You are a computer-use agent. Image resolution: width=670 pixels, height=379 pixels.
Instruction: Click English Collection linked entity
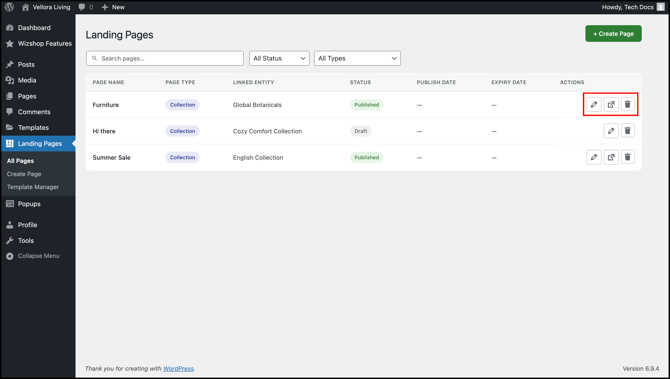point(258,157)
